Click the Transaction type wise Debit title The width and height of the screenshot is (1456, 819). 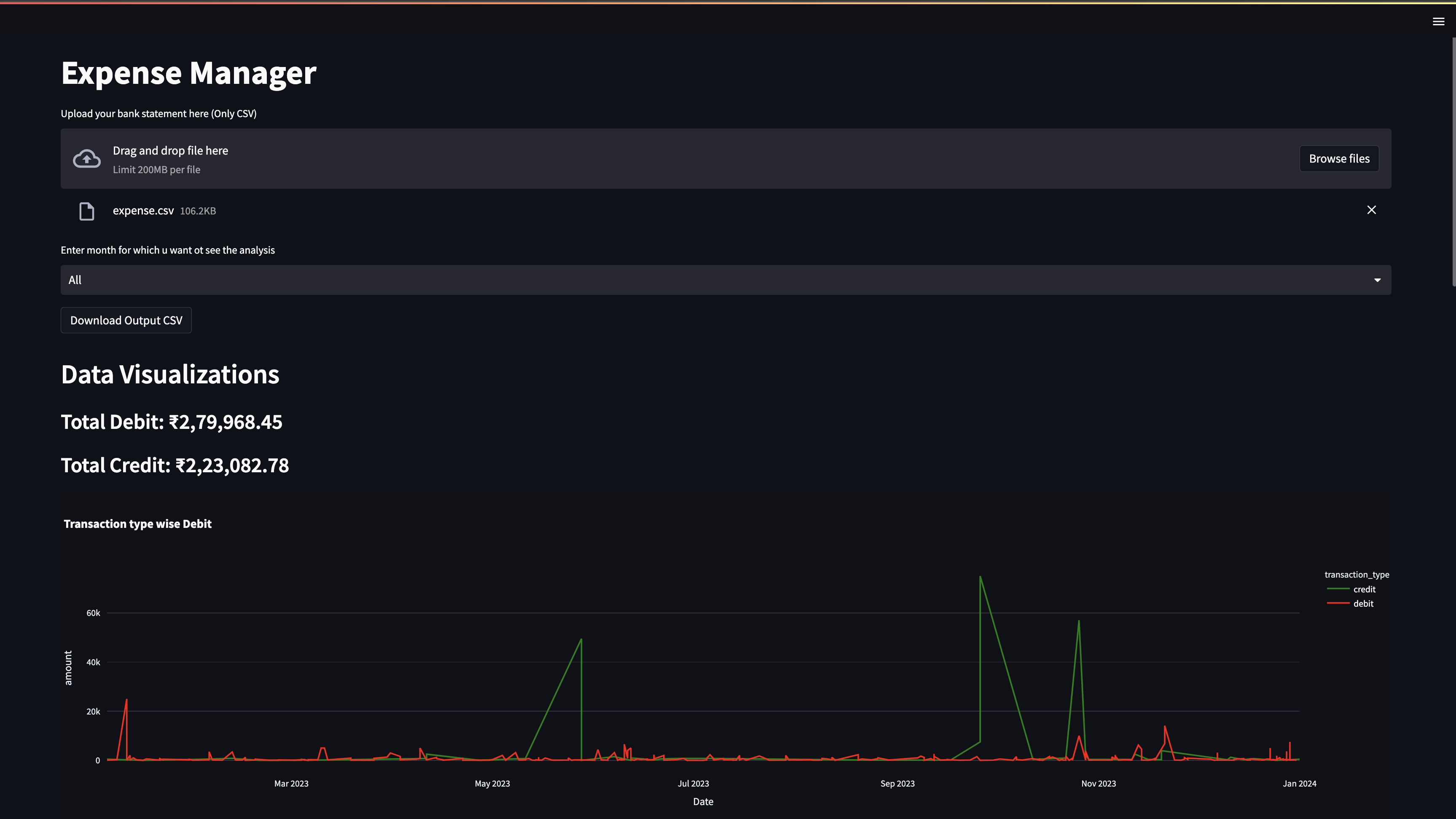(137, 524)
